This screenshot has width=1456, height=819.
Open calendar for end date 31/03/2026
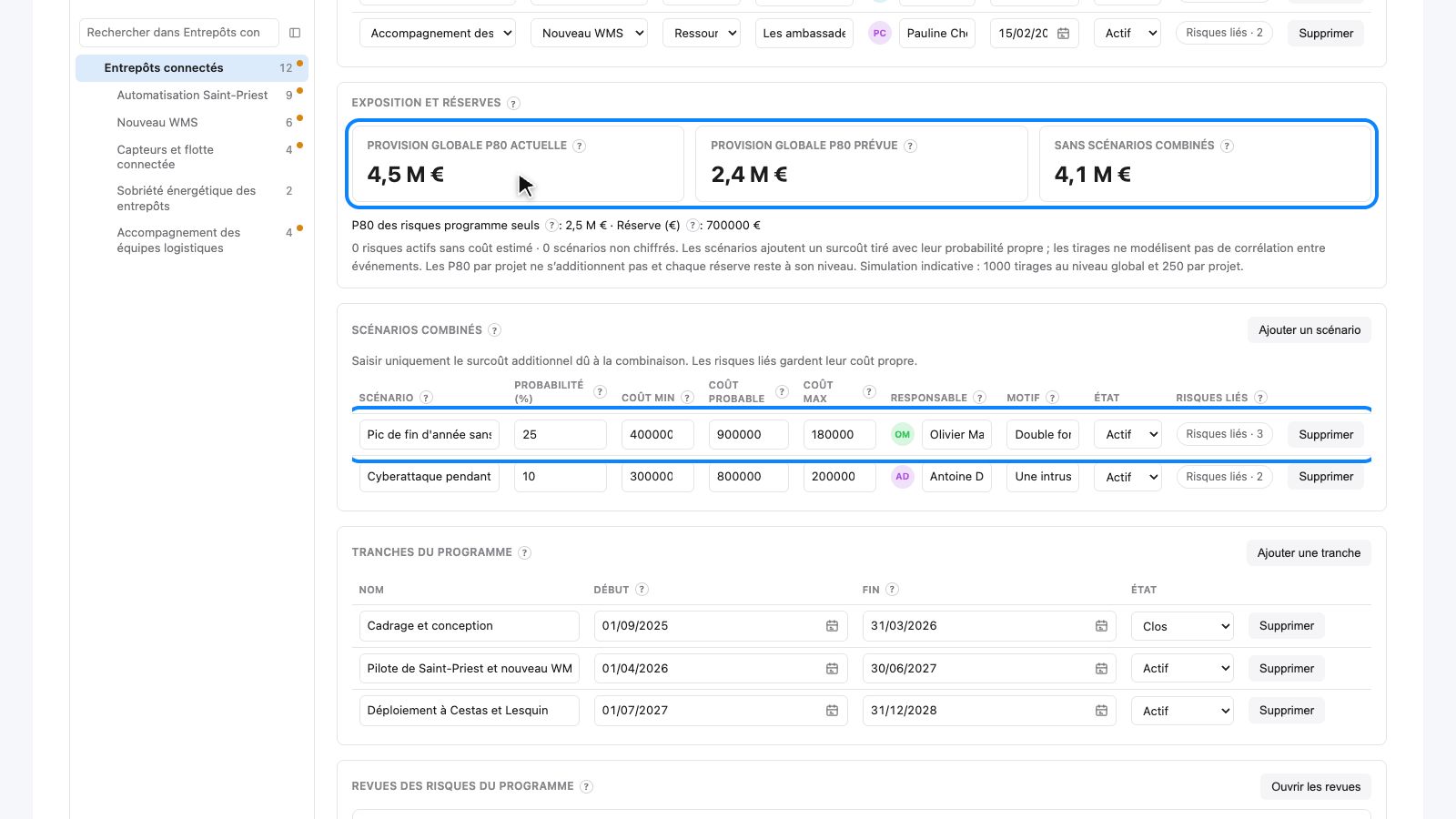1101,626
